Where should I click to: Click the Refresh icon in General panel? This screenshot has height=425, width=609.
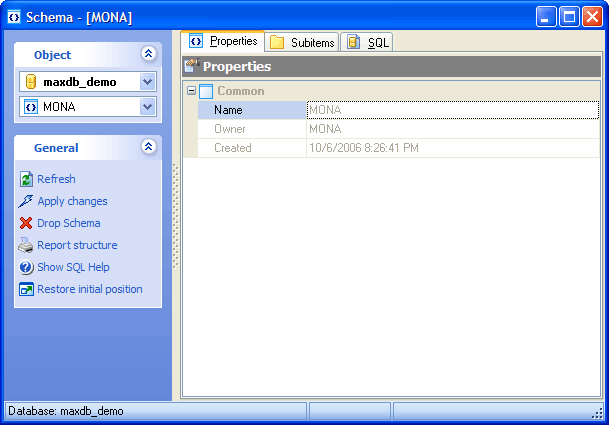point(26,179)
